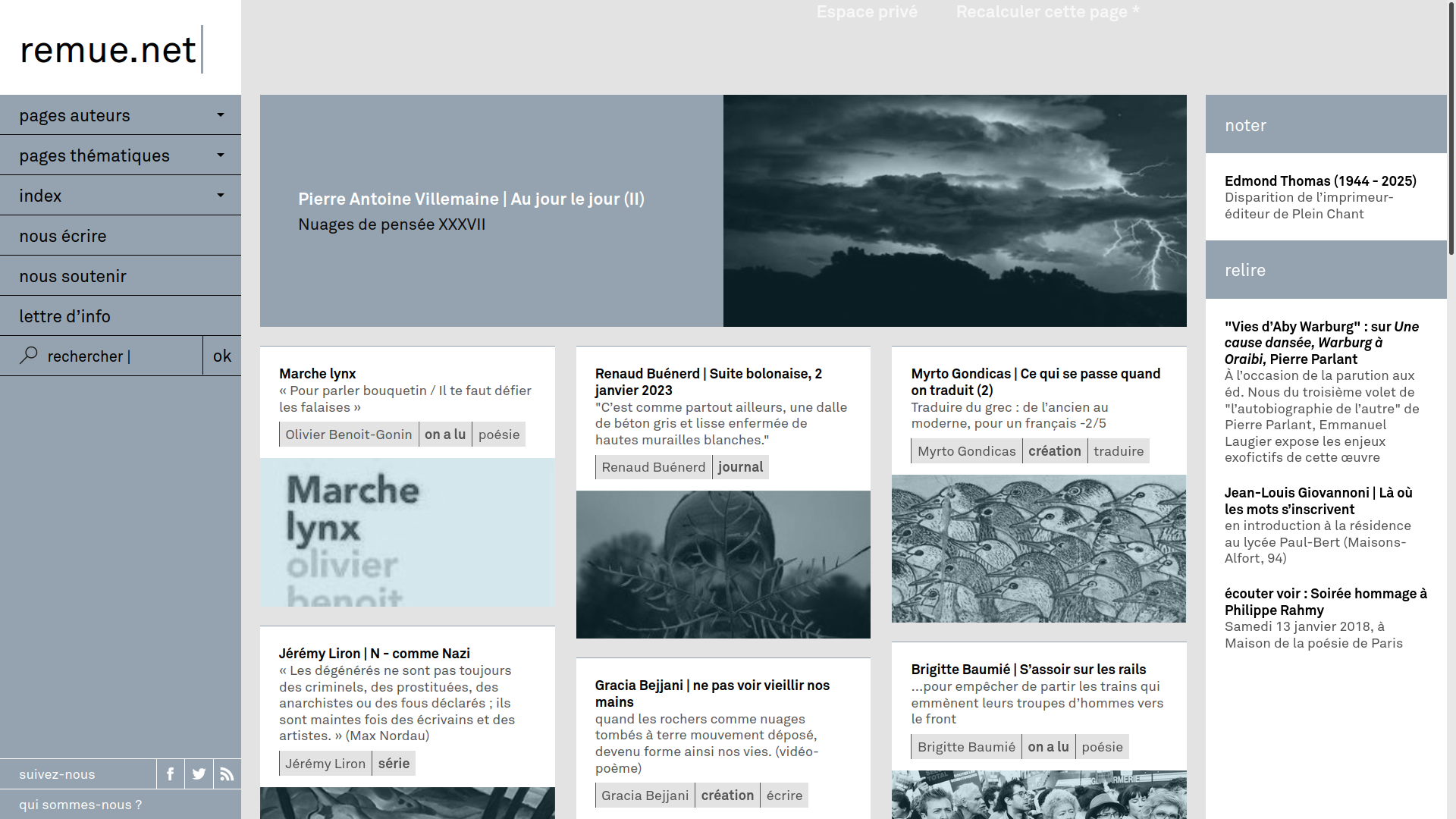The height and width of the screenshot is (819, 1456).
Task: Expand the pages thématiques dropdown arrow
Action: click(x=221, y=155)
